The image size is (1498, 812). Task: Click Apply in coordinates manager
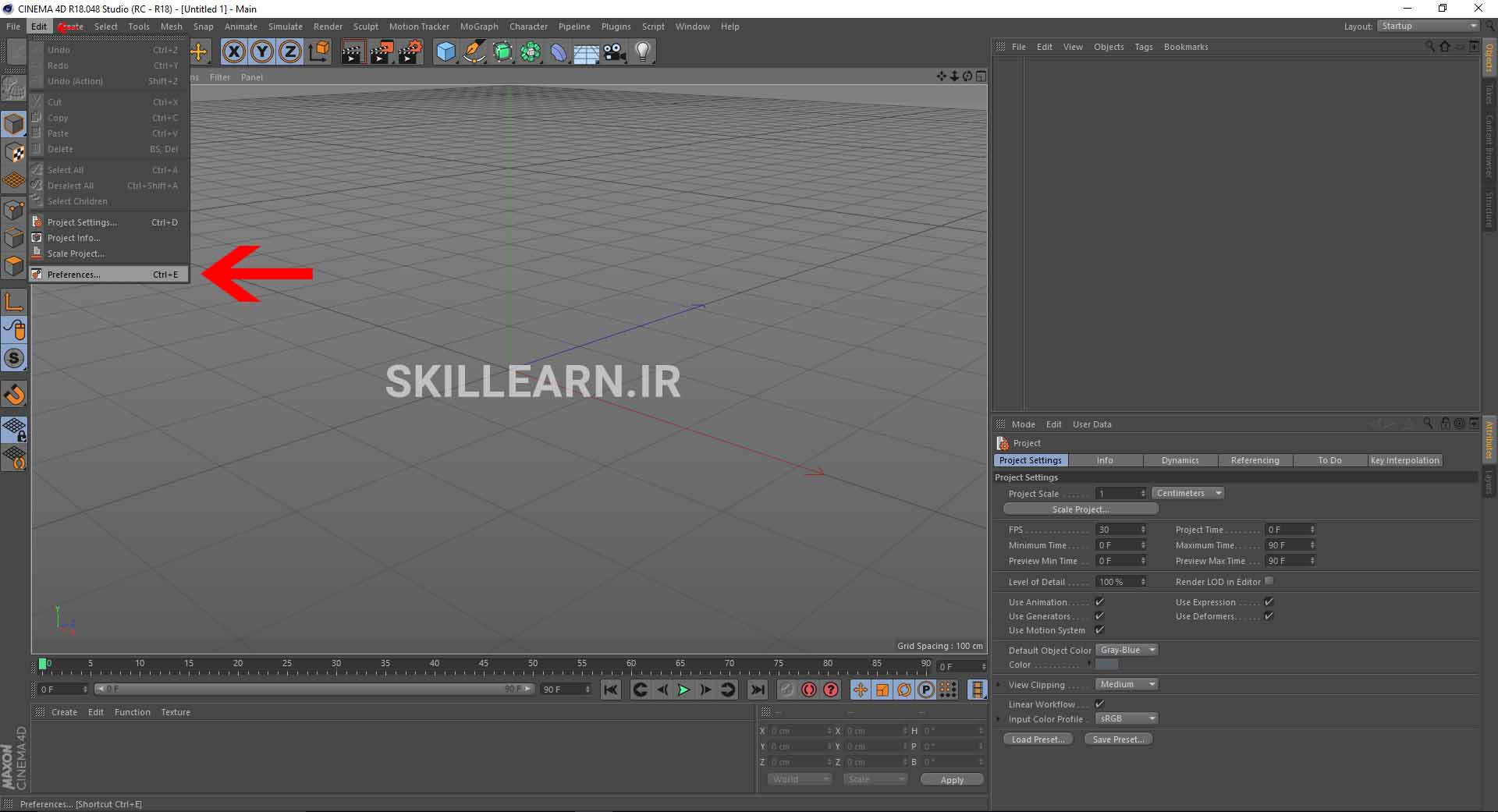(952, 780)
